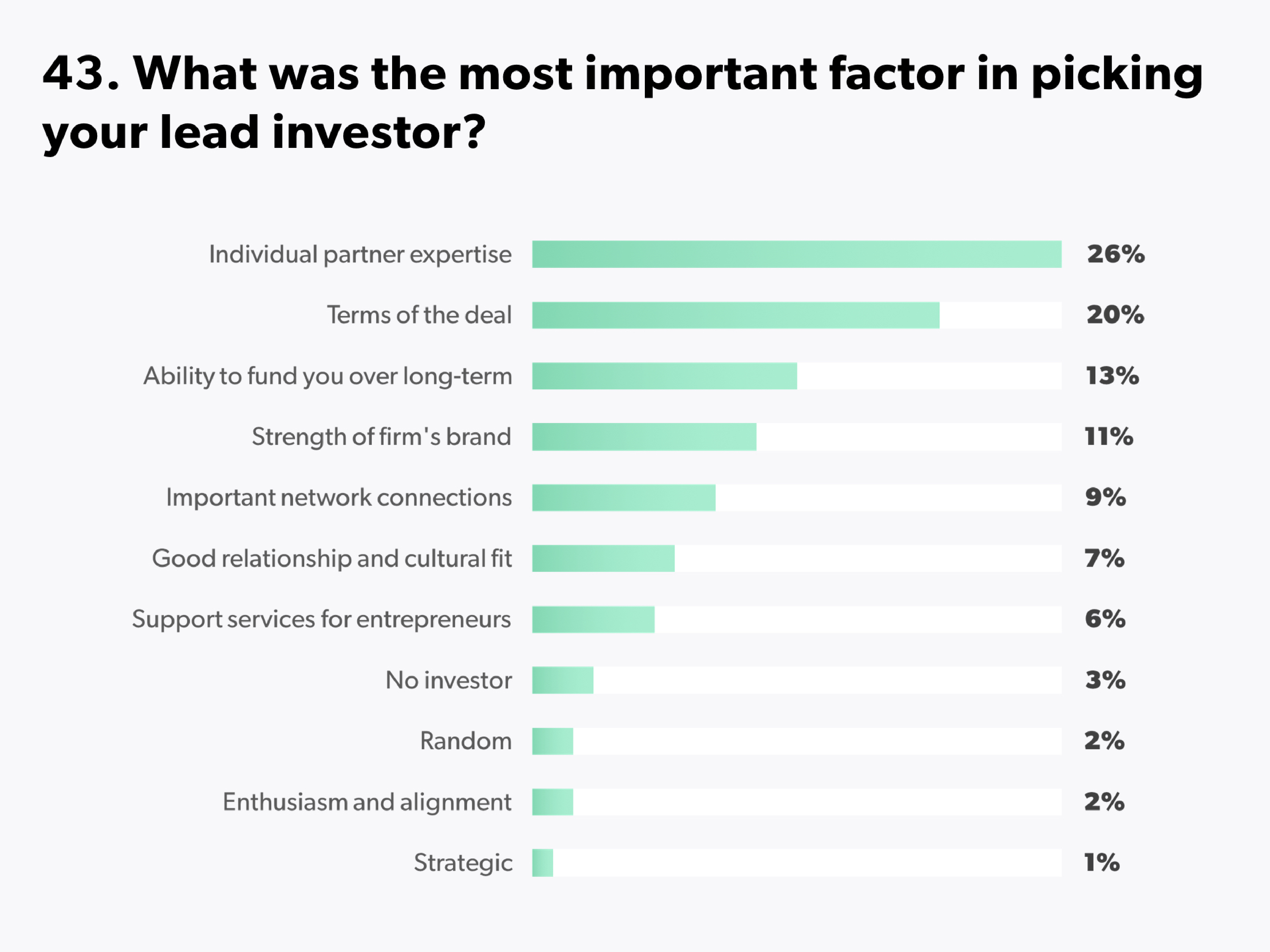
Task: Click the 13% percentage value
Action: (x=1112, y=376)
